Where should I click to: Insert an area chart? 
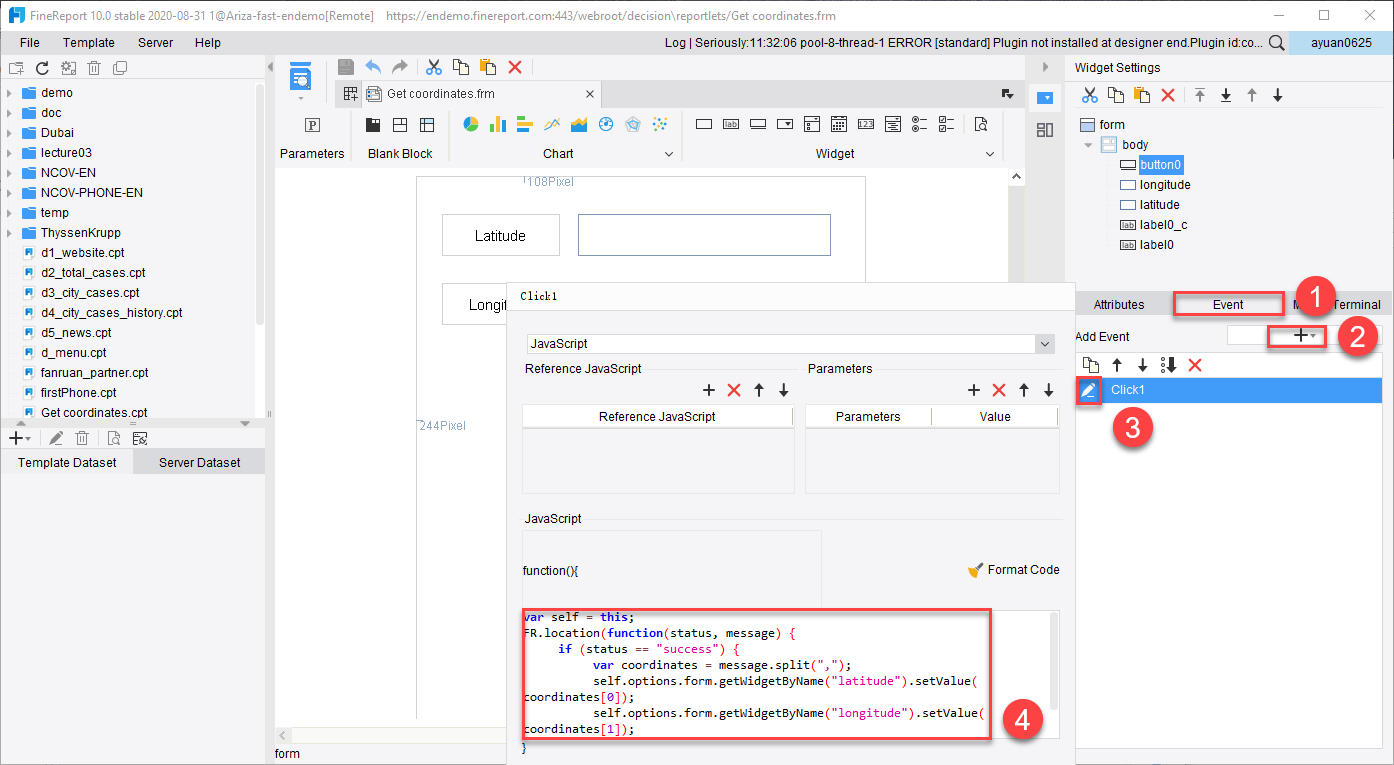point(579,124)
